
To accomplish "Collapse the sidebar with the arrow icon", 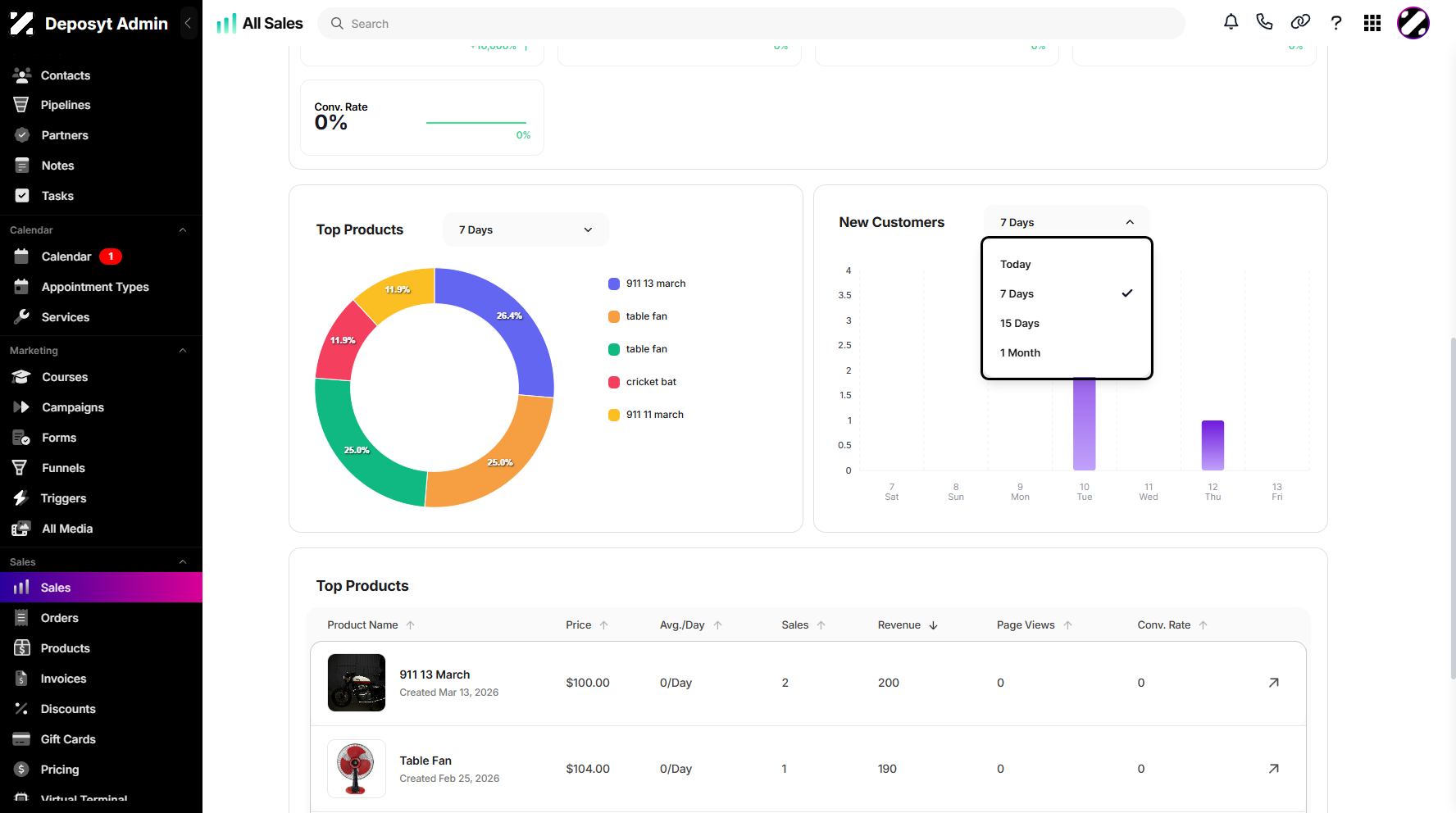I will point(188,23).
